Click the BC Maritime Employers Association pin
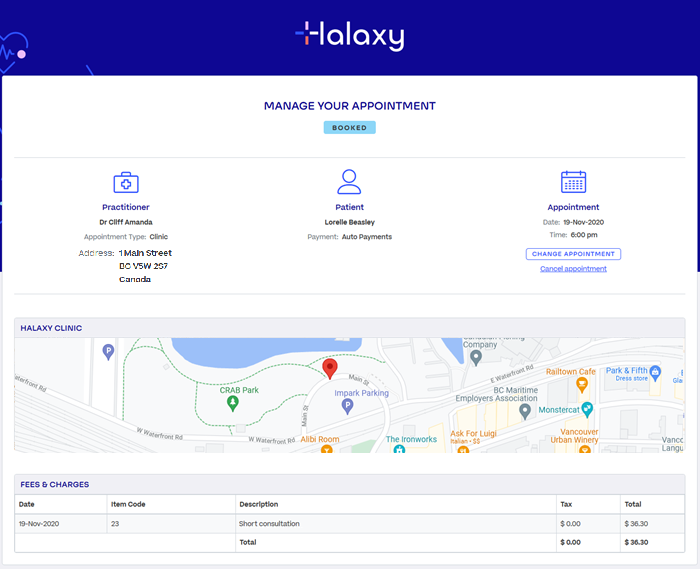The height and width of the screenshot is (569, 700). [524, 411]
